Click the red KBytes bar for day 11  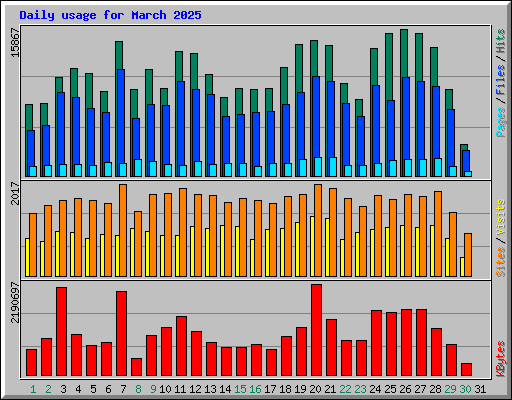(181, 346)
